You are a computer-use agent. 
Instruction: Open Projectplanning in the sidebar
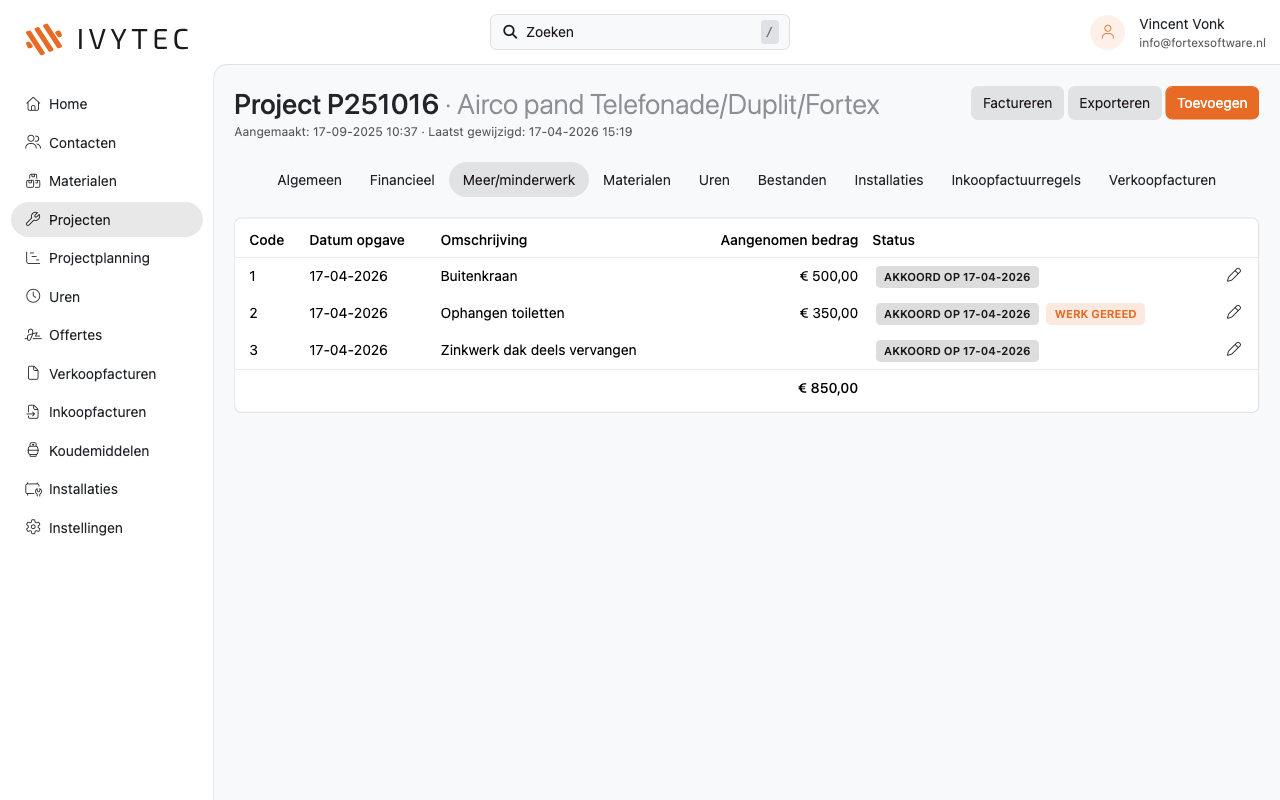click(x=97, y=258)
